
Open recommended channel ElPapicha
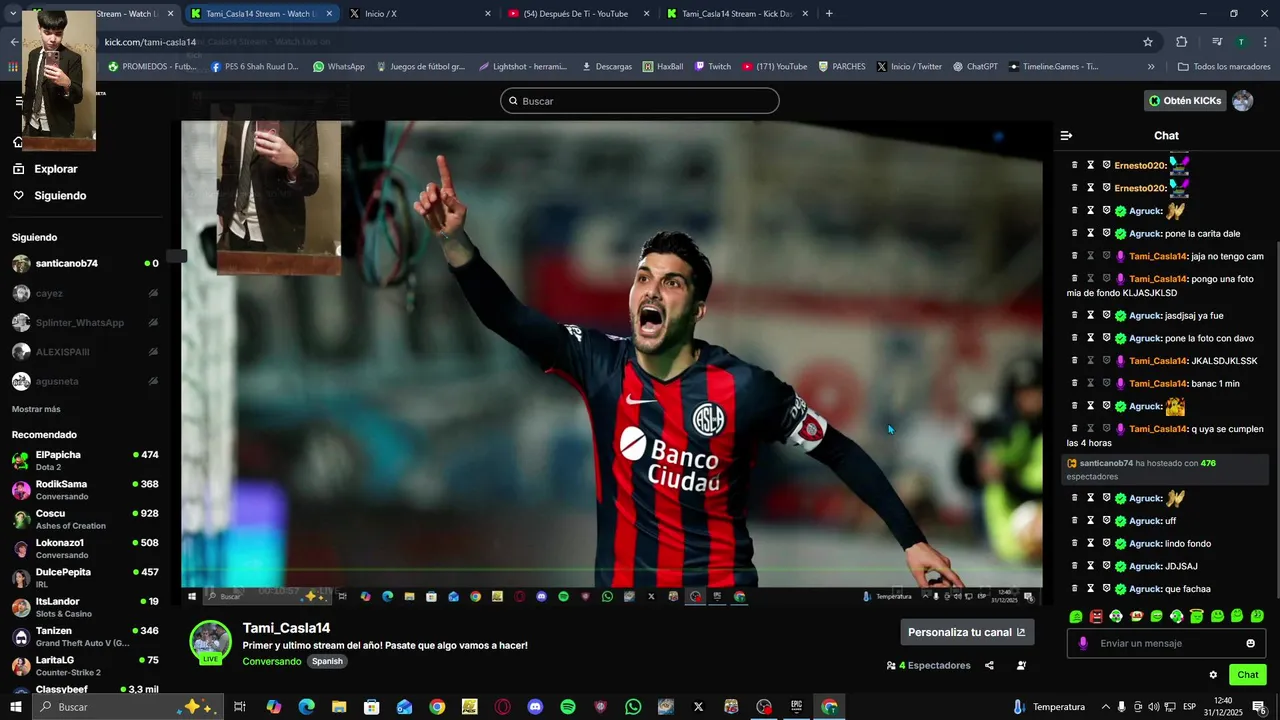pyautogui.click(x=85, y=460)
